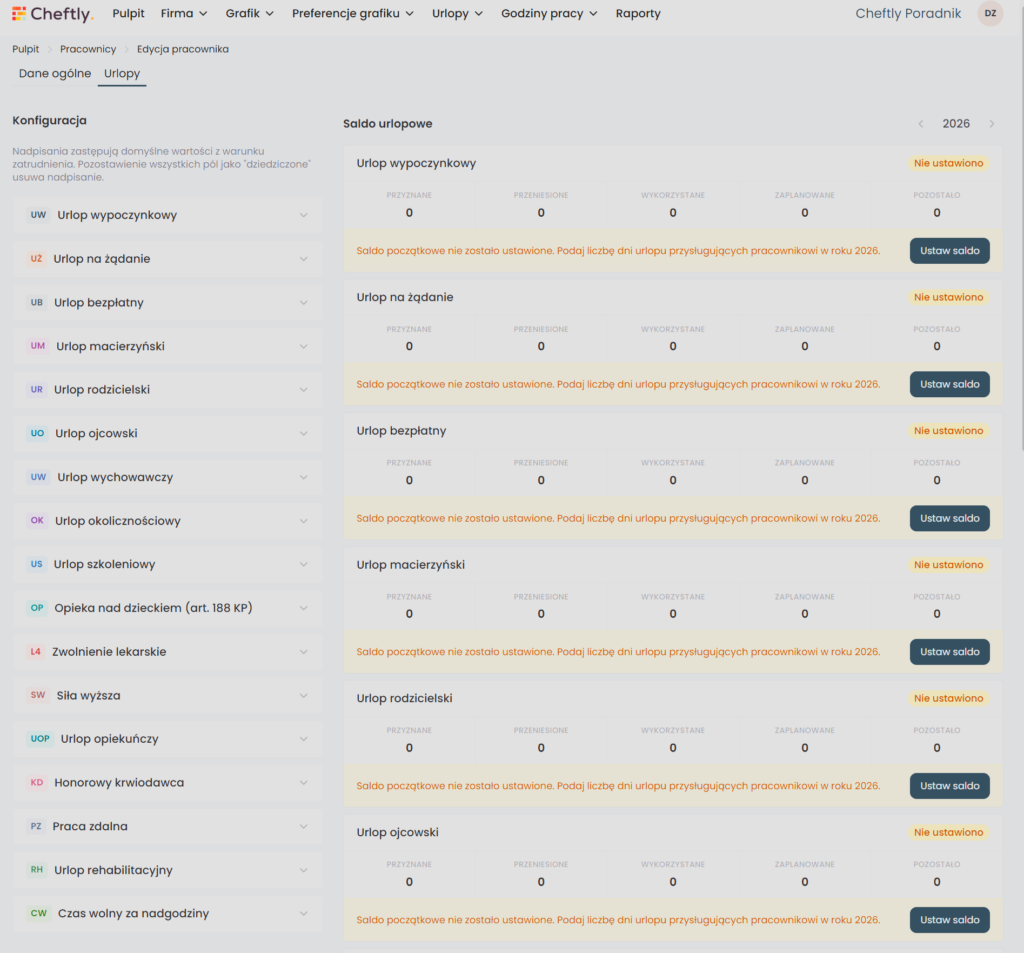1024x953 pixels.
Task: Expand Zwolnienie lekarskie configuration chevron
Action: 304,651
